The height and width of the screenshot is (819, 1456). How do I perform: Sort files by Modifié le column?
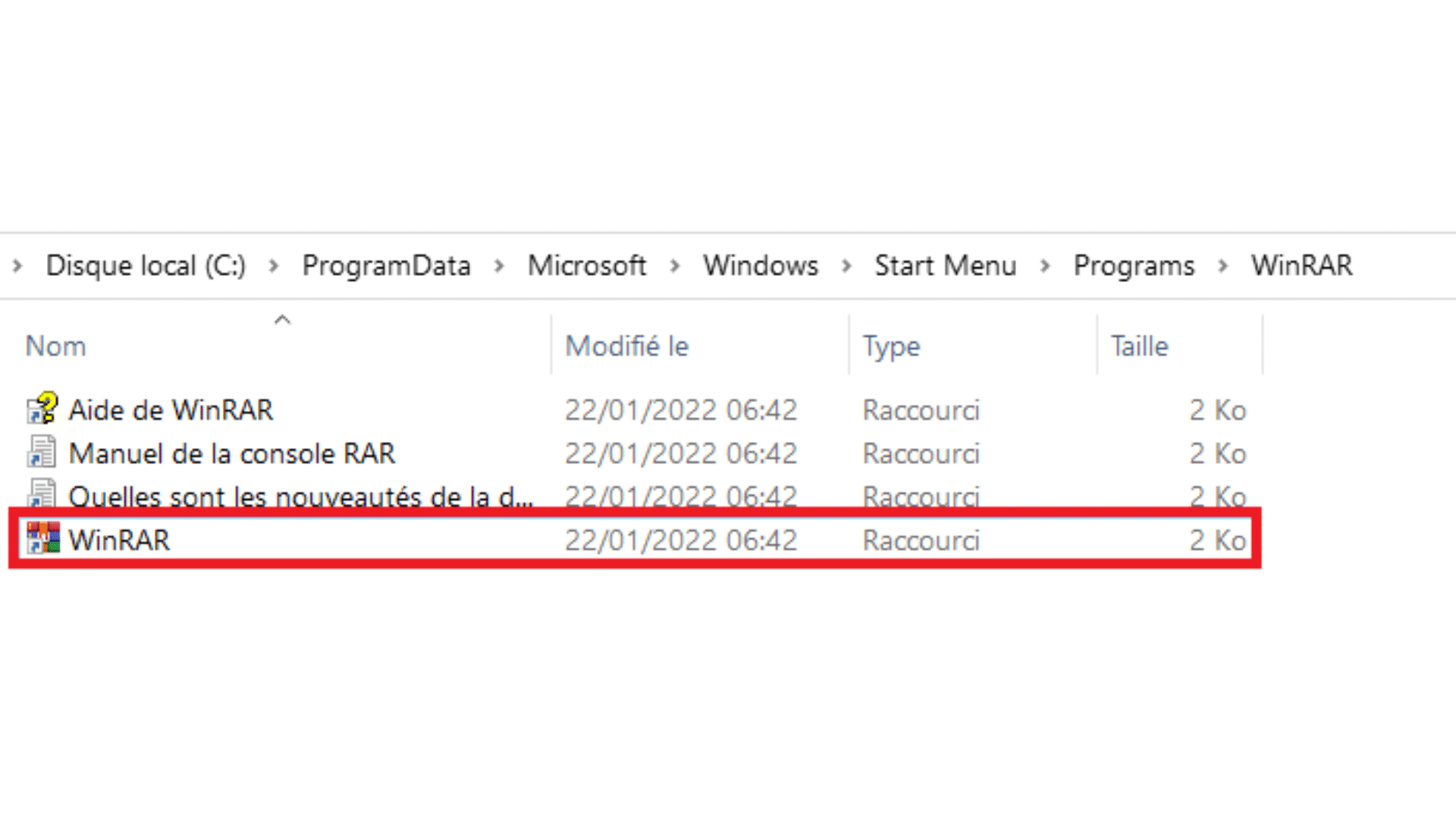pos(627,347)
